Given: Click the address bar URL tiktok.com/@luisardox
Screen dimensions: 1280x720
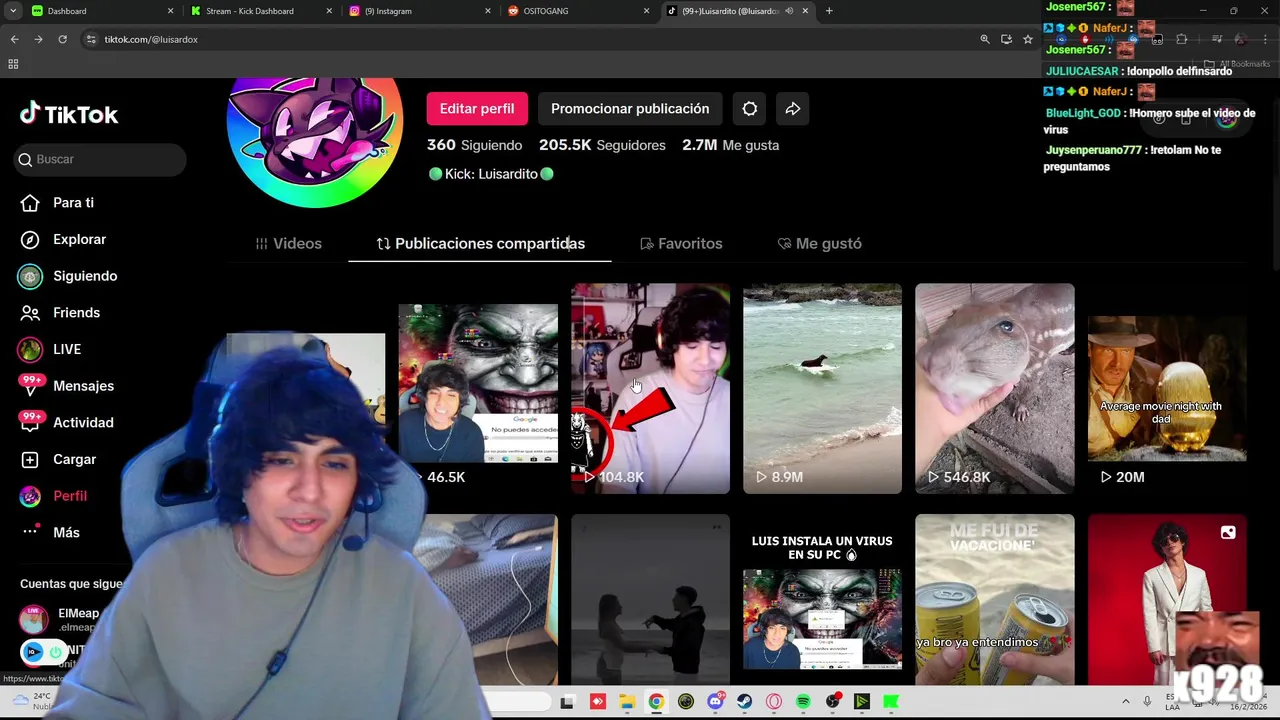Looking at the screenshot, I should (x=151, y=39).
